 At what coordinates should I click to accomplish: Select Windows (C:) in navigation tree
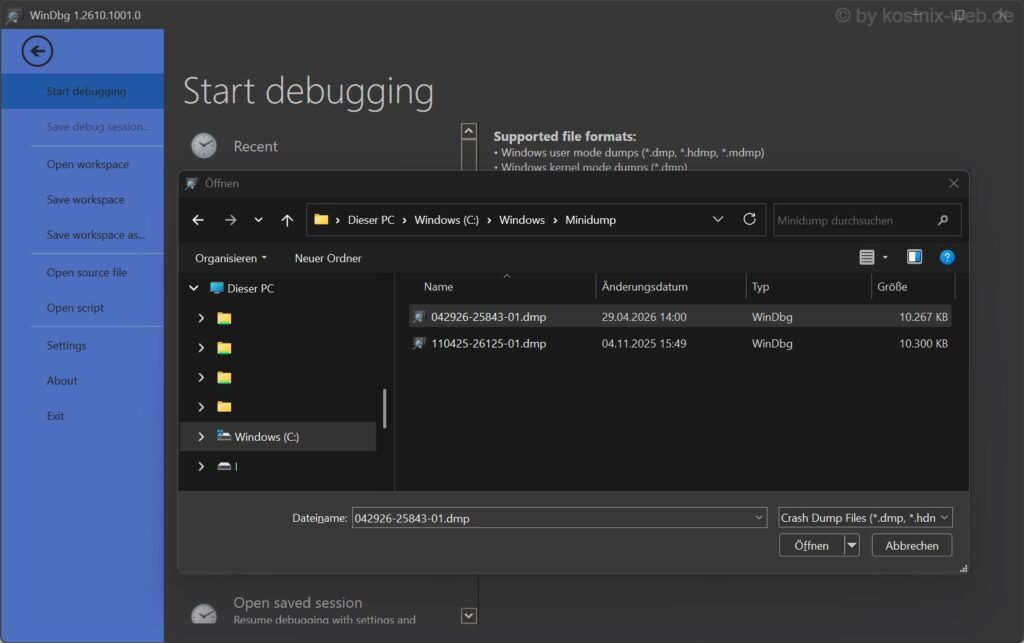pyautogui.click(x=266, y=437)
